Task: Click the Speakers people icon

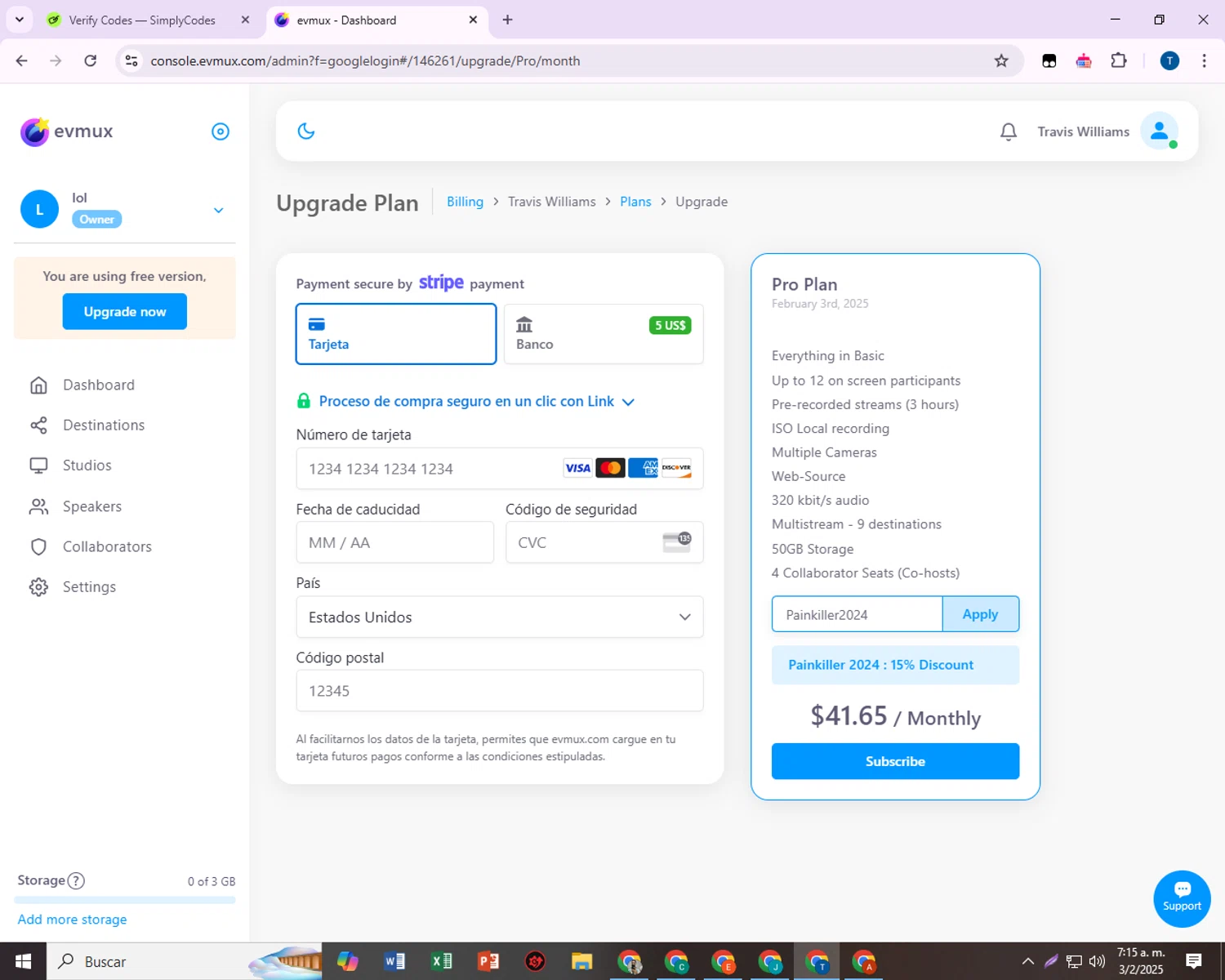Action: point(38,506)
